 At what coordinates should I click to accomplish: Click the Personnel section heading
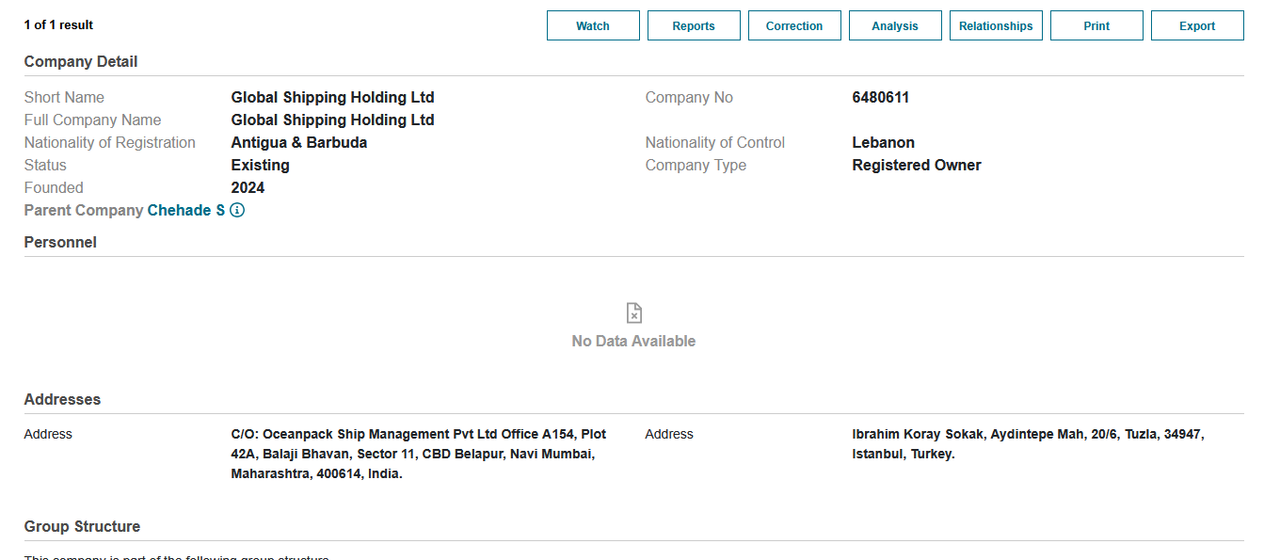pos(60,242)
